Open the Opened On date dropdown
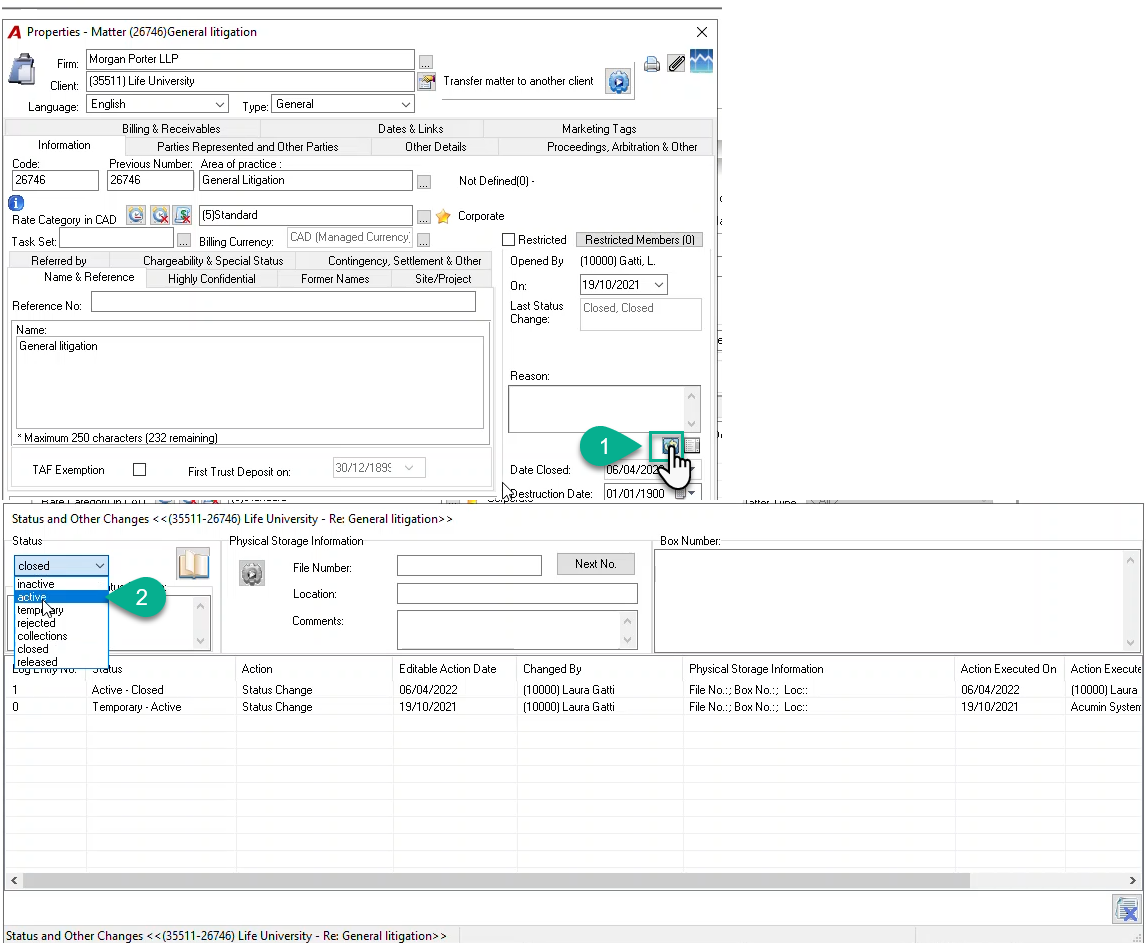Image resolution: width=1146 pixels, height=943 pixels. 659,284
